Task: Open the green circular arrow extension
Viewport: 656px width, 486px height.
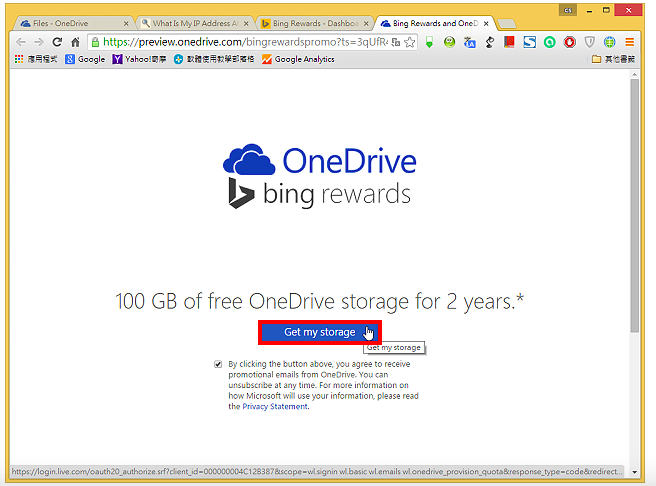Action: (x=550, y=42)
